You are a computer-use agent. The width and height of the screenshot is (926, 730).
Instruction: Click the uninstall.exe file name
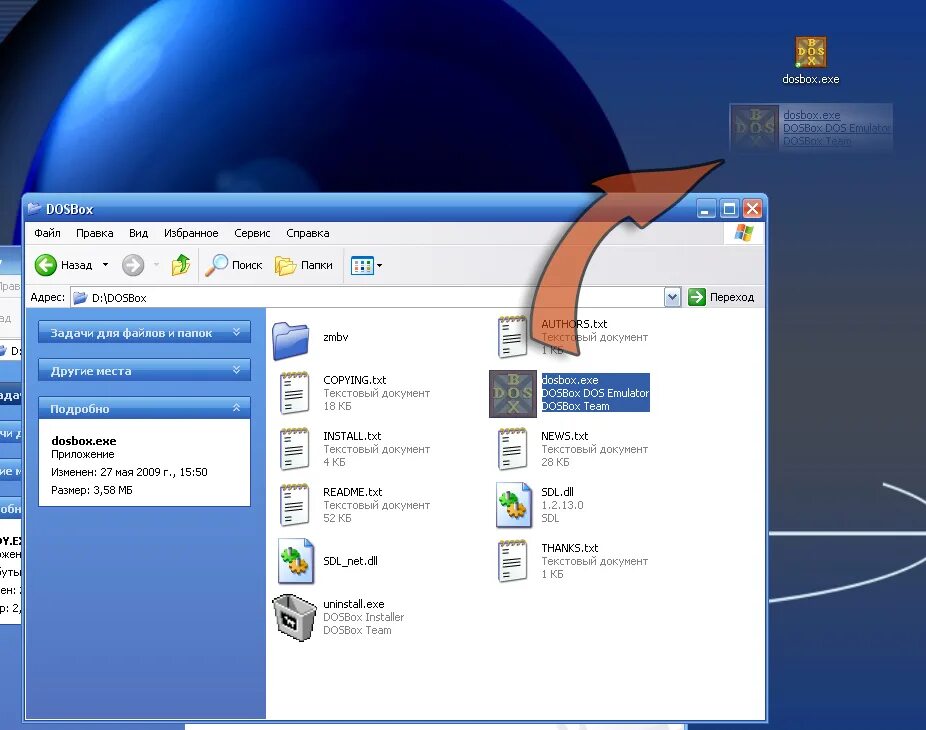point(354,604)
